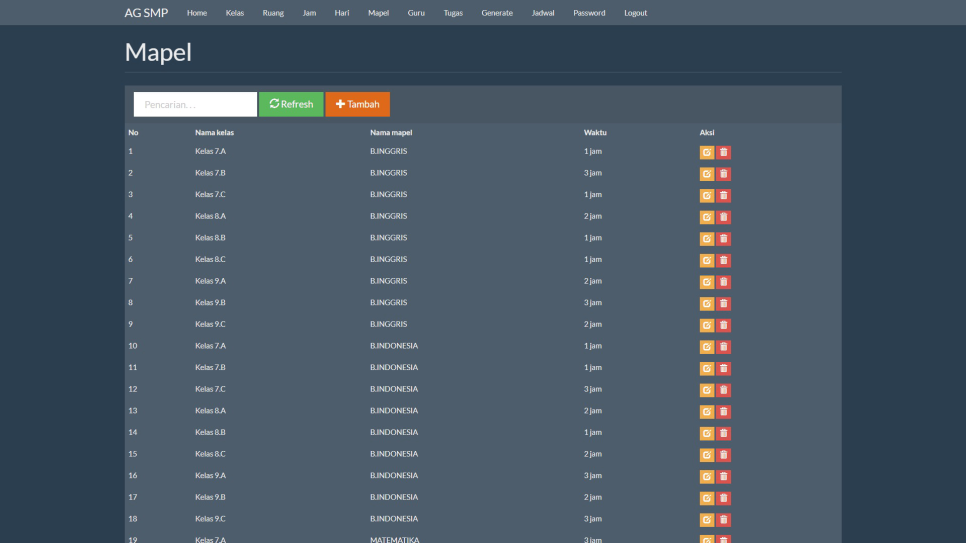Screen dimensions: 966x543
Task: Click trash icon for row 6
Action: (724, 260)
